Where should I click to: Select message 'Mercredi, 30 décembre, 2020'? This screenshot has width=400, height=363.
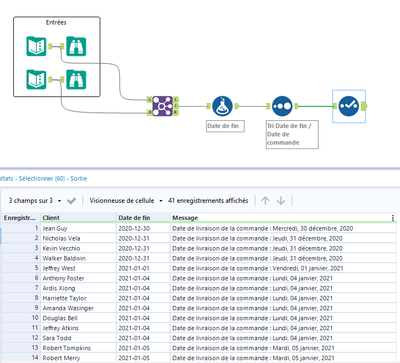pos(283,228)
